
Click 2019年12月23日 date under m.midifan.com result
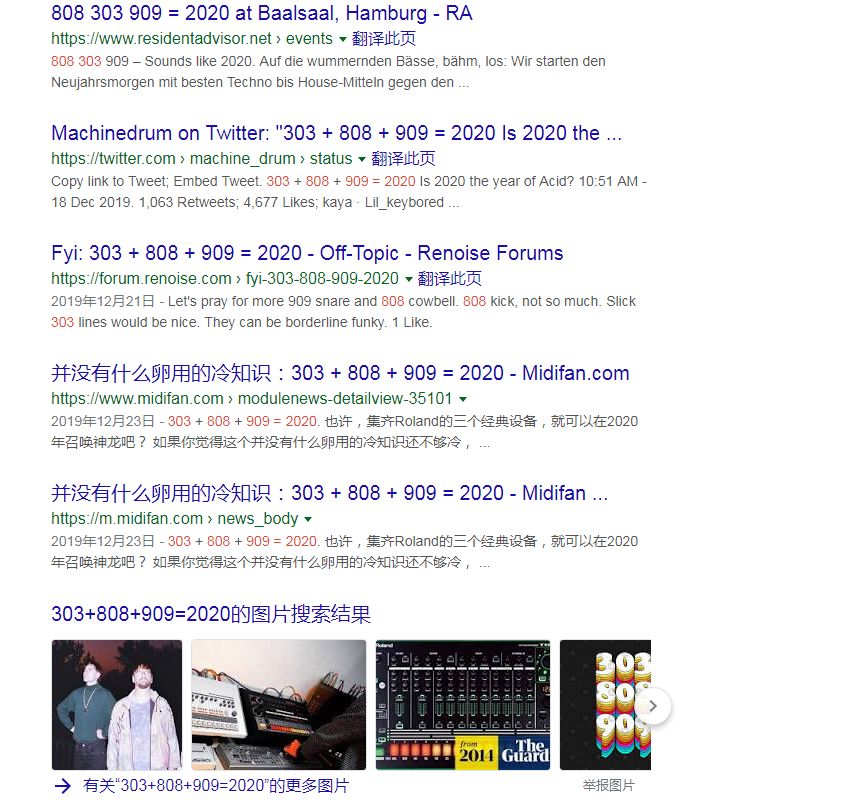click(x=103, y=541)
